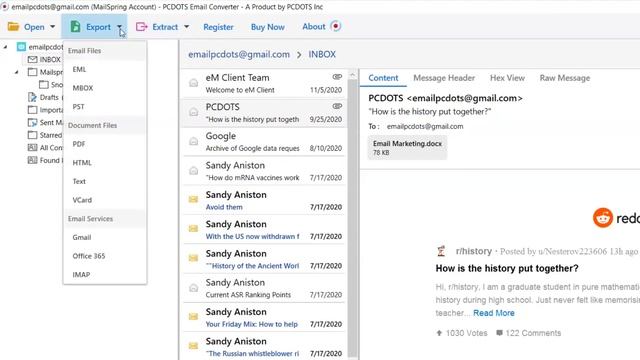The image size is (640, 360).
Task: Choose Gmail under Email Services
Action: pos(105,238)
